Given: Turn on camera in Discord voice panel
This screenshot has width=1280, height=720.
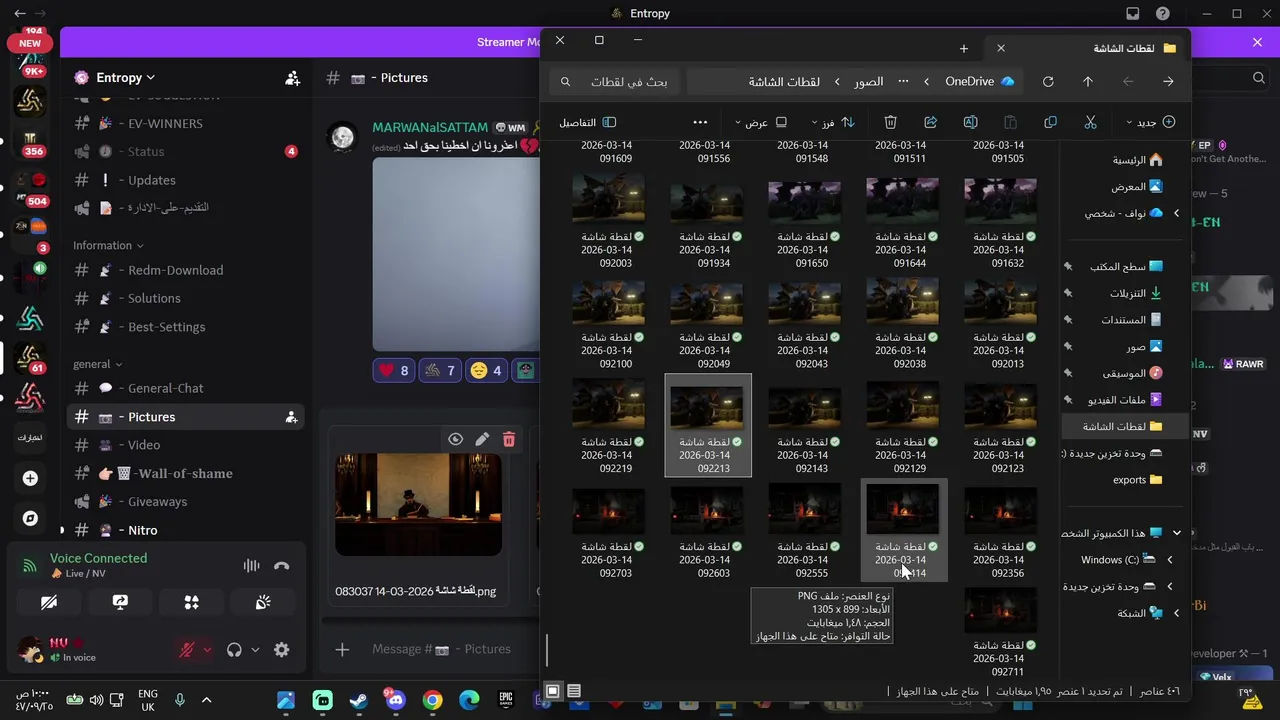Looking at the screenshot, I should coord(48,602).
